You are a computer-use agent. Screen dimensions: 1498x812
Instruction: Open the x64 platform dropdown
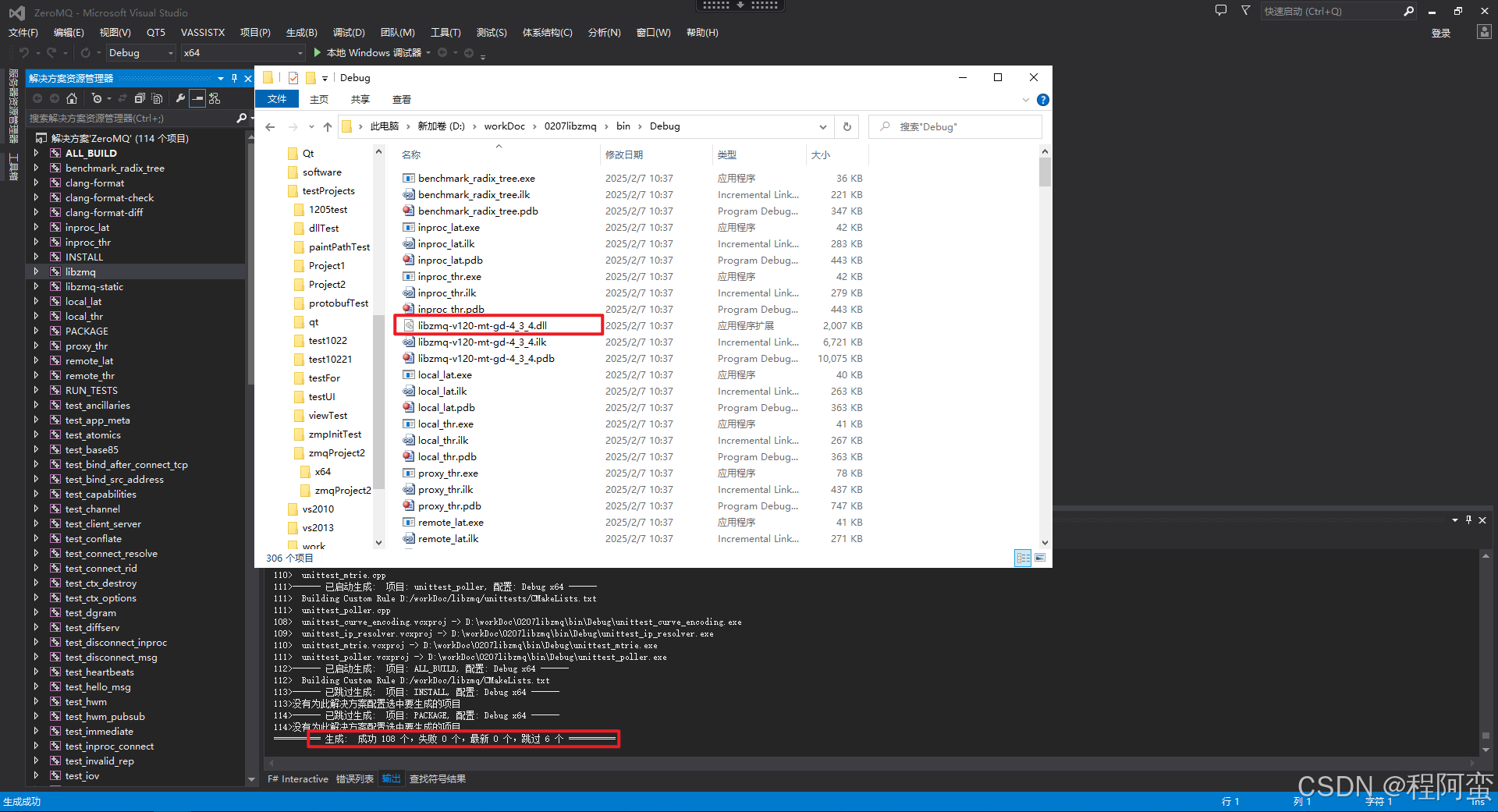click(242, 52)
